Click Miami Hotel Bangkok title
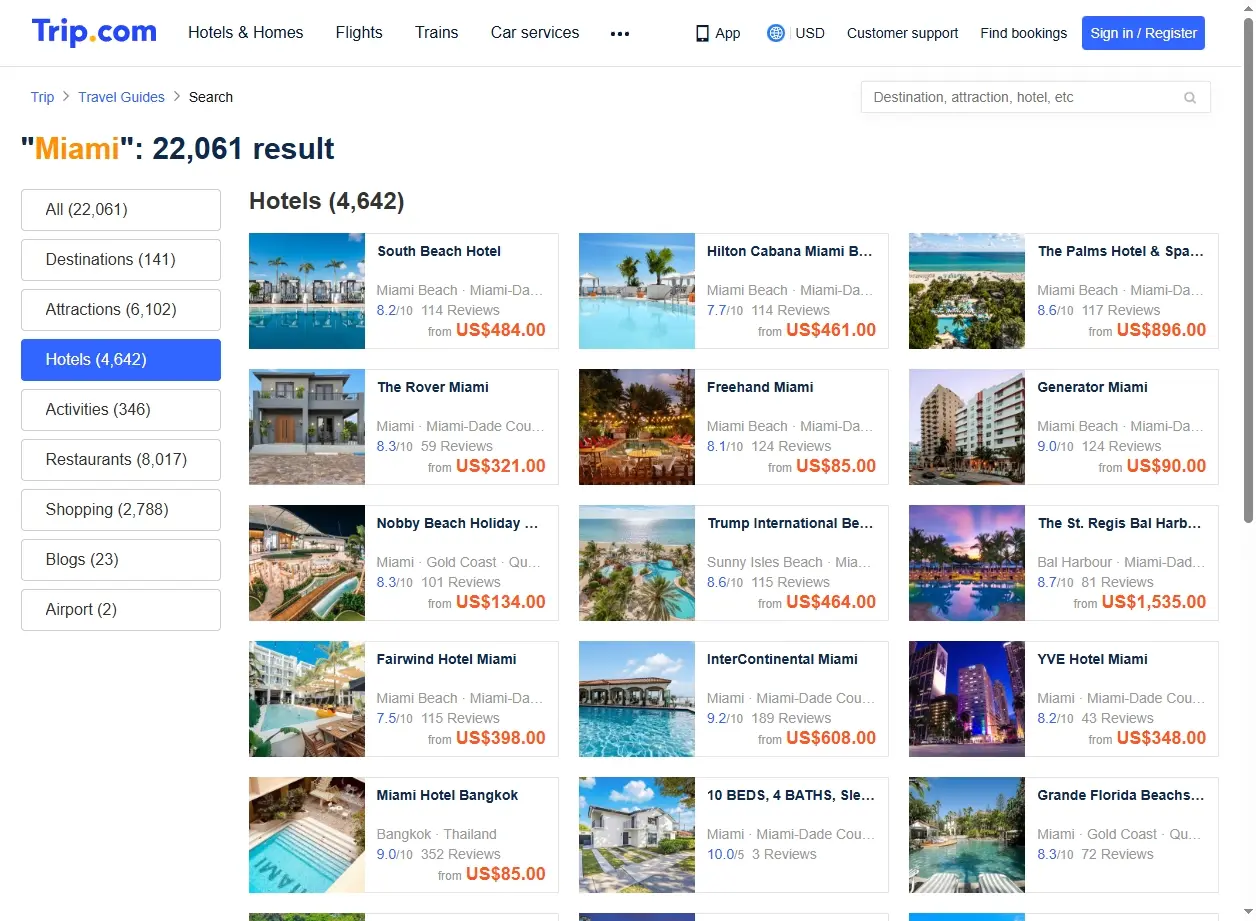Viewport: 1256px width, 921px height. click(x=448, y=796)
